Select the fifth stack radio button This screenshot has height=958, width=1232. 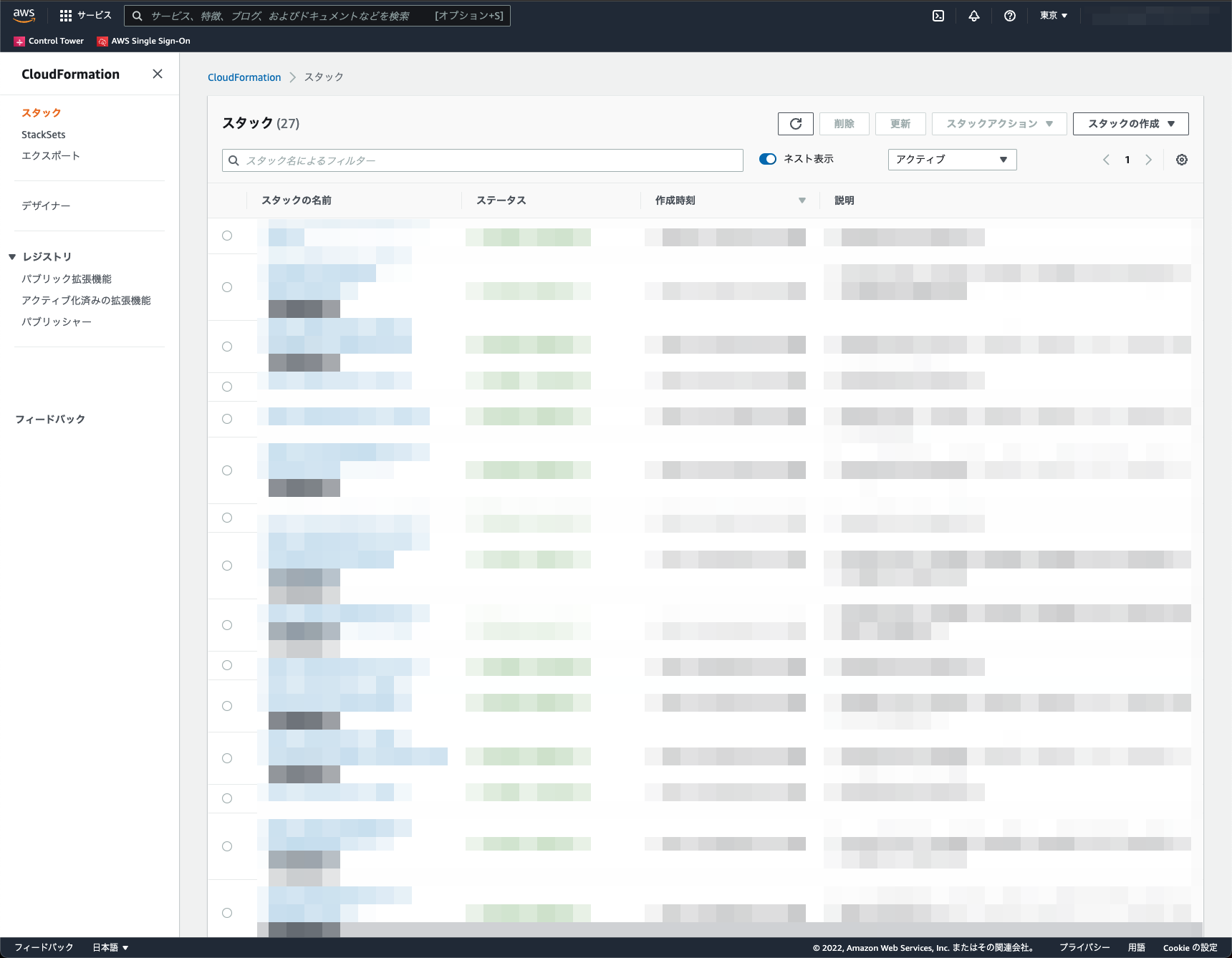click(227, 419)
